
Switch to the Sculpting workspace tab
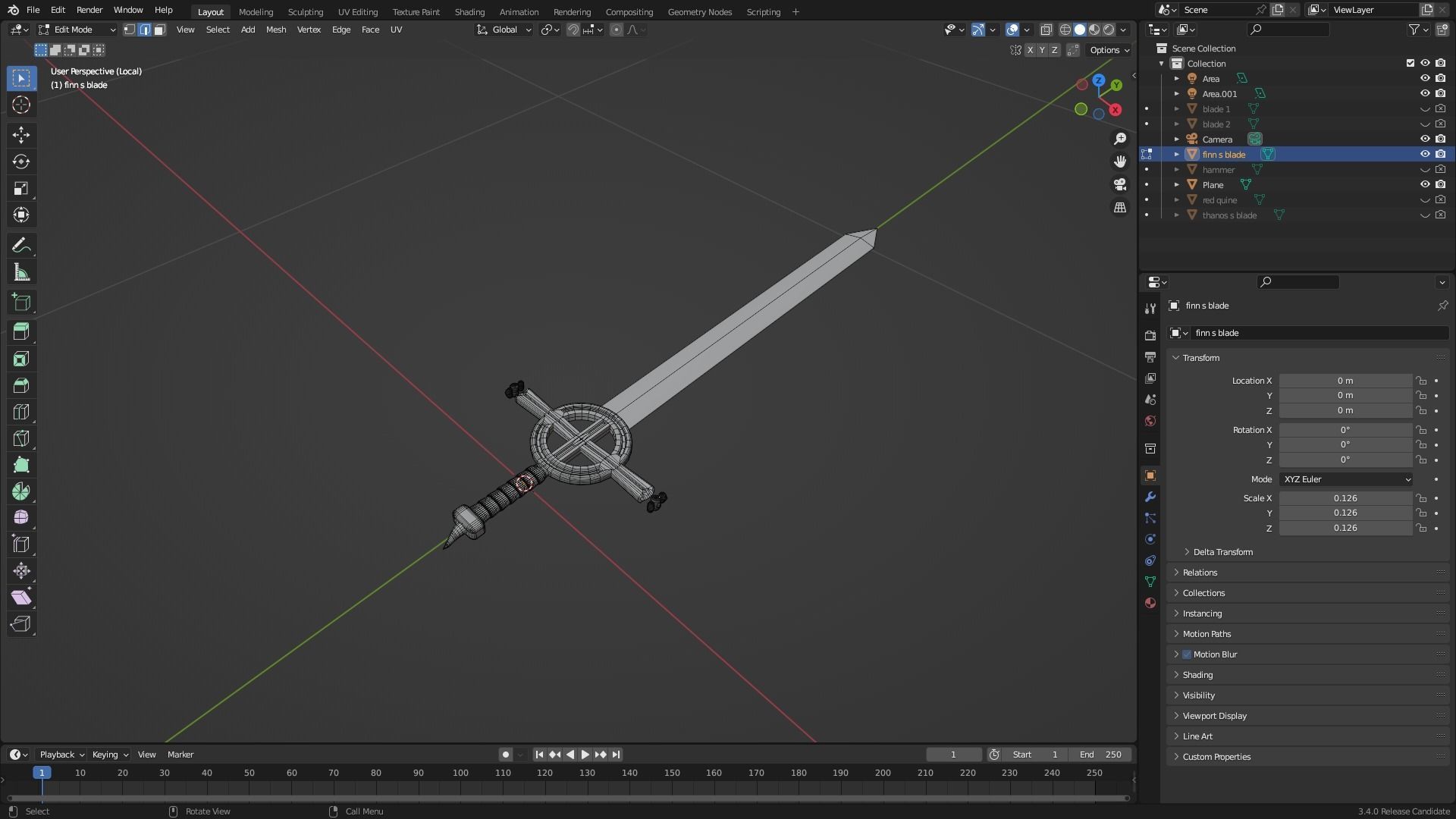305,11
